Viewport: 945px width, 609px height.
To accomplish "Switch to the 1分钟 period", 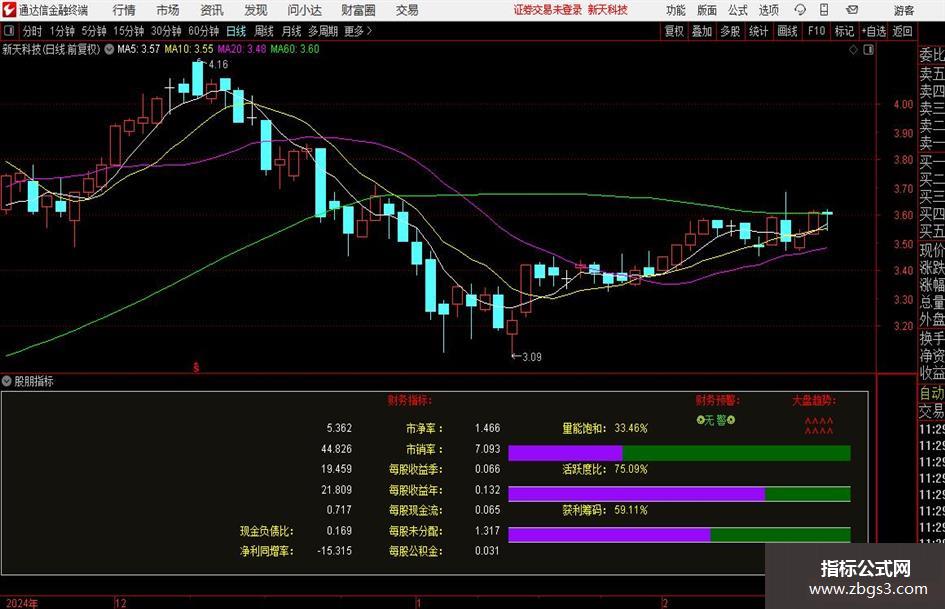I will tap(61, 31).
